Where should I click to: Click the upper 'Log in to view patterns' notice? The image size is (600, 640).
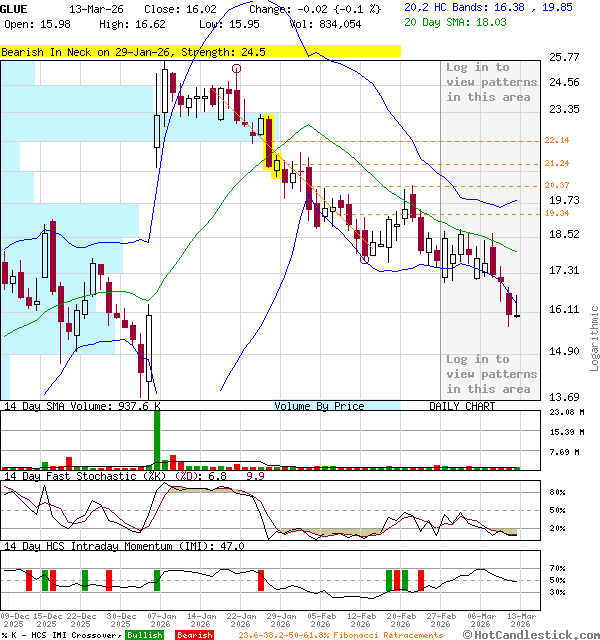click(491, 82)
